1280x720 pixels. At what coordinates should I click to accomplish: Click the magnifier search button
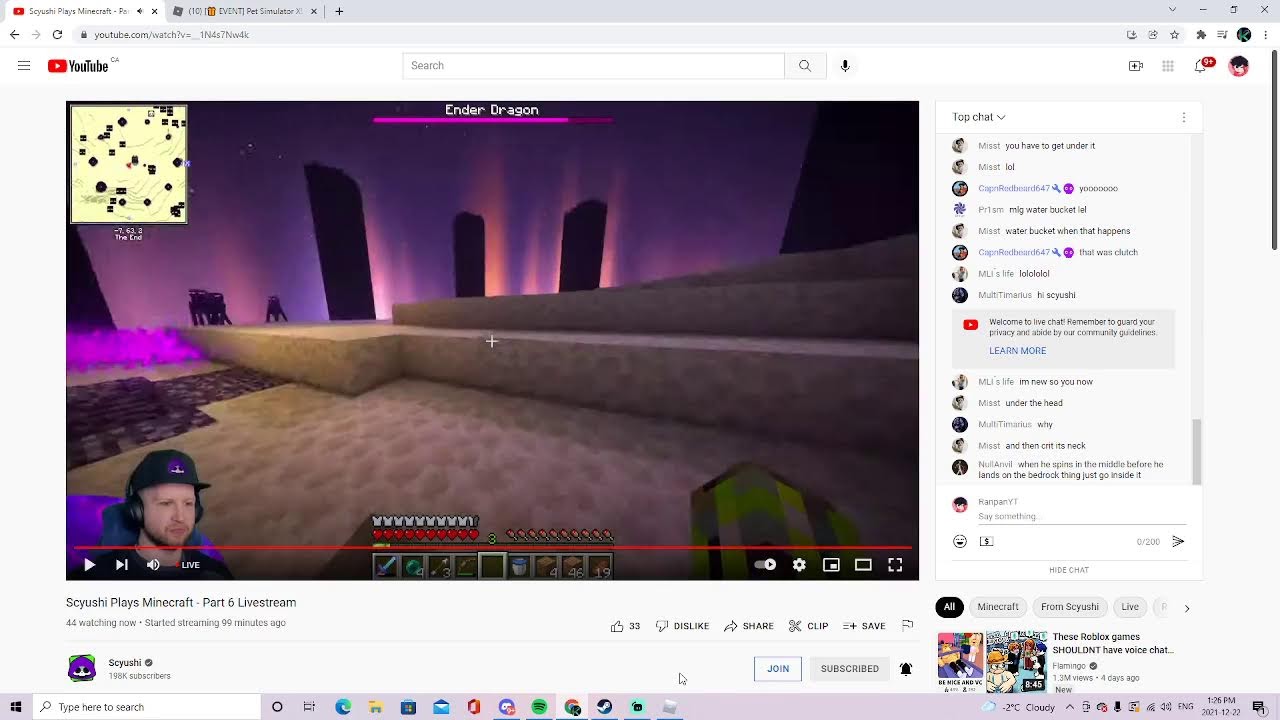805,66
